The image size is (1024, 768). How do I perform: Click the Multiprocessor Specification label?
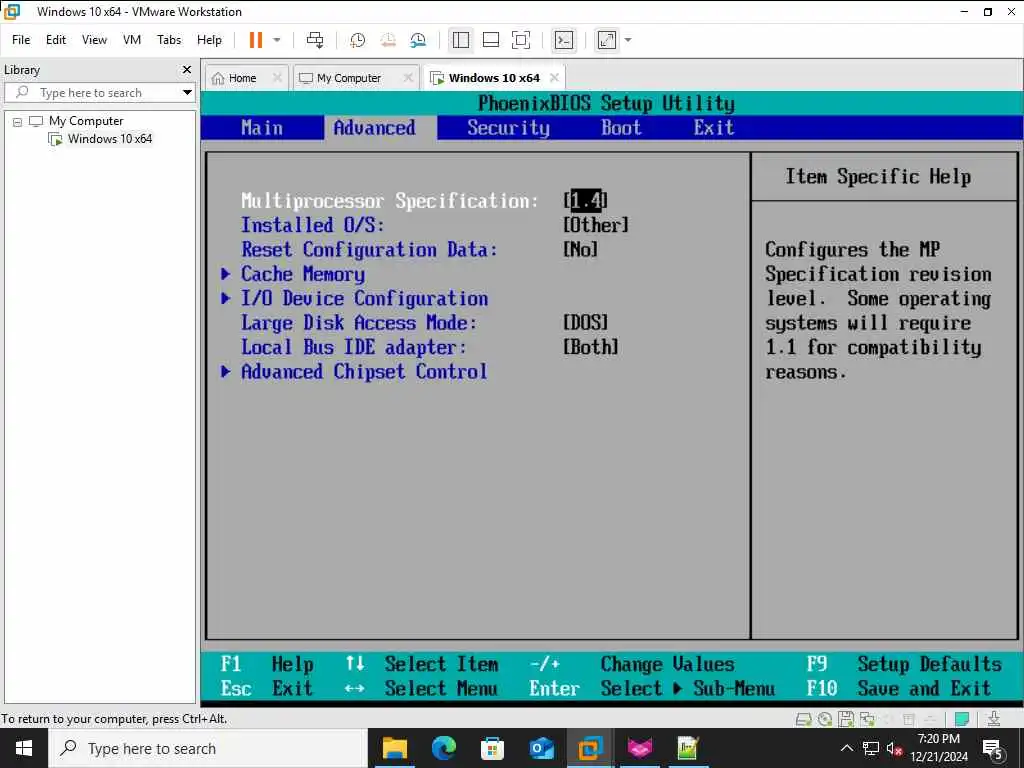(390, 201)
